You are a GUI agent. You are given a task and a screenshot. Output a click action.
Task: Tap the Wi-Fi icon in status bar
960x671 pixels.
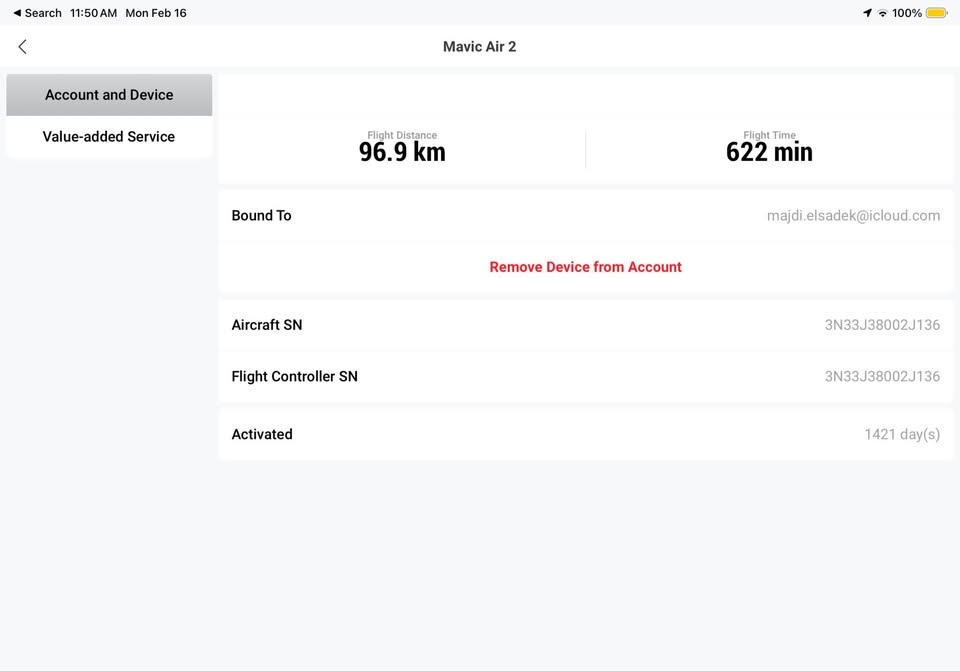[x=882, y=13]
